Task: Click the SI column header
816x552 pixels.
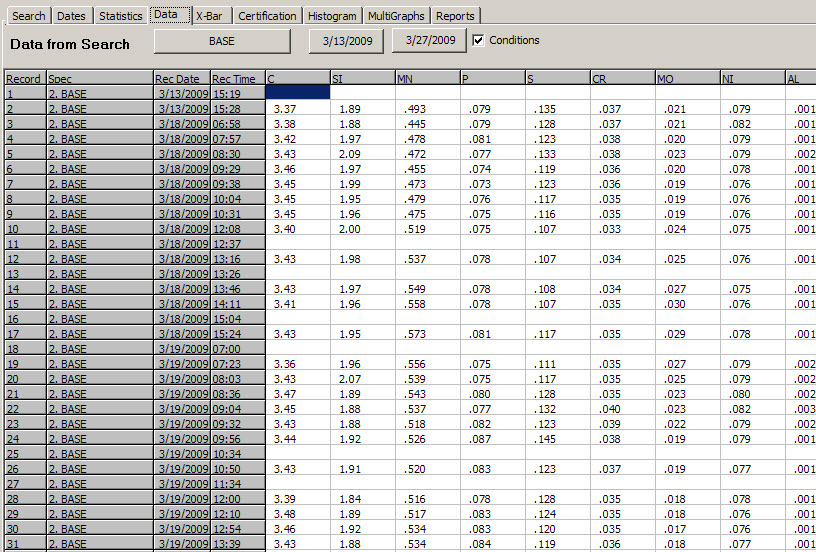Action: (x=363, y=79)
